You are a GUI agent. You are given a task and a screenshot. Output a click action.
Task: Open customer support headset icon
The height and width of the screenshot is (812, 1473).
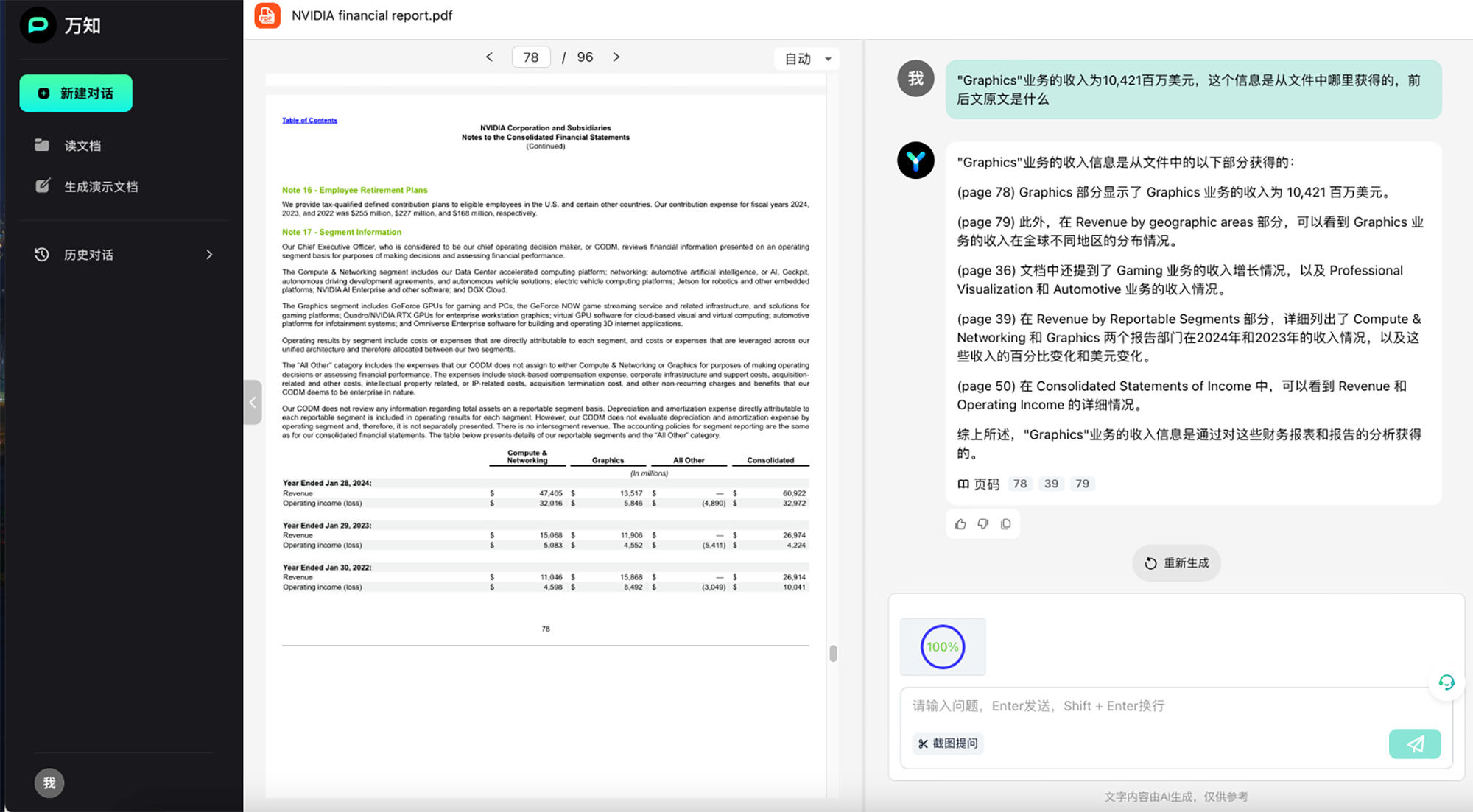(x=1446, y=682)
